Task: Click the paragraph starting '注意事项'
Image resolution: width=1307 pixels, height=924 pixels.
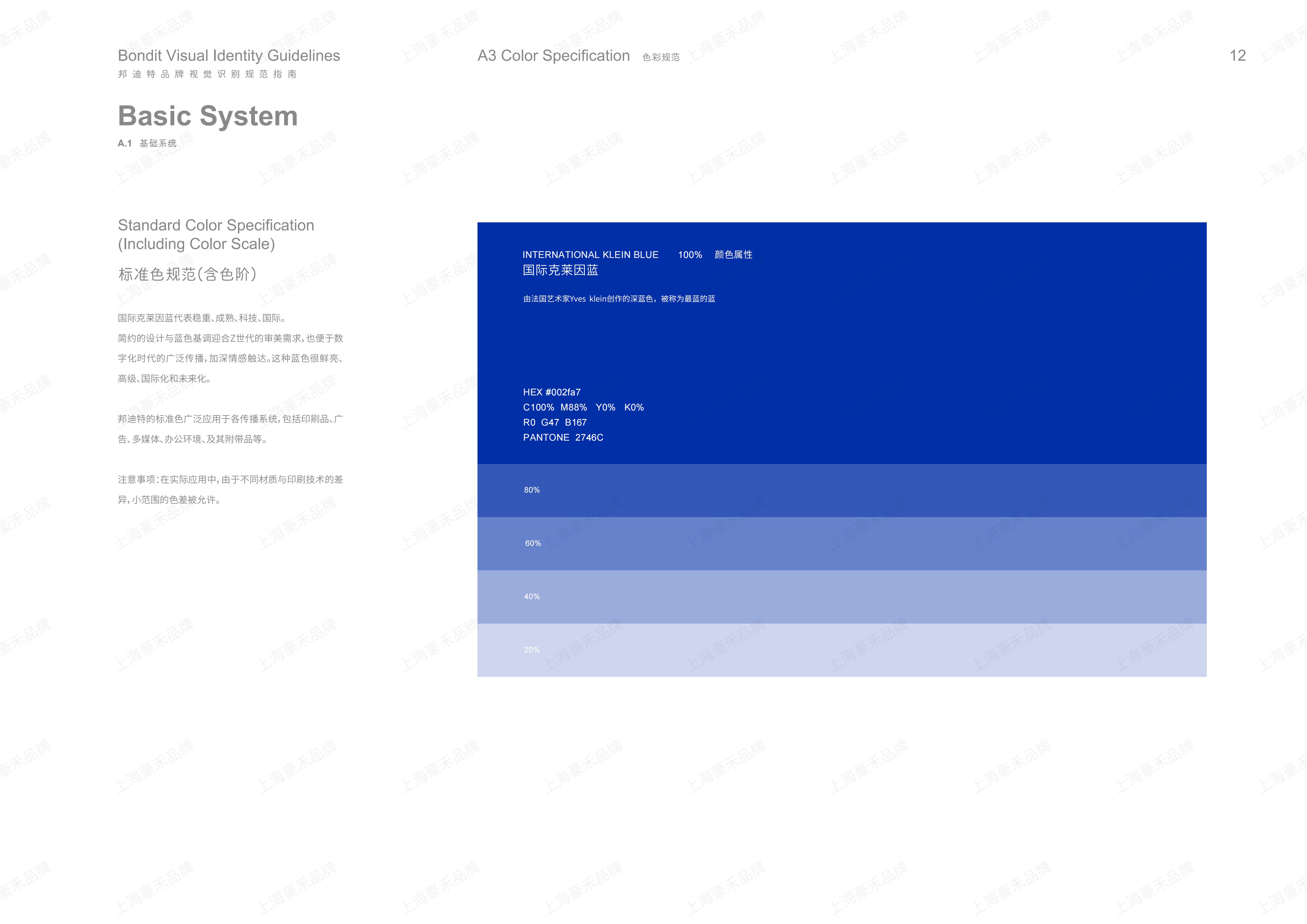Action: tap(231, 490)
